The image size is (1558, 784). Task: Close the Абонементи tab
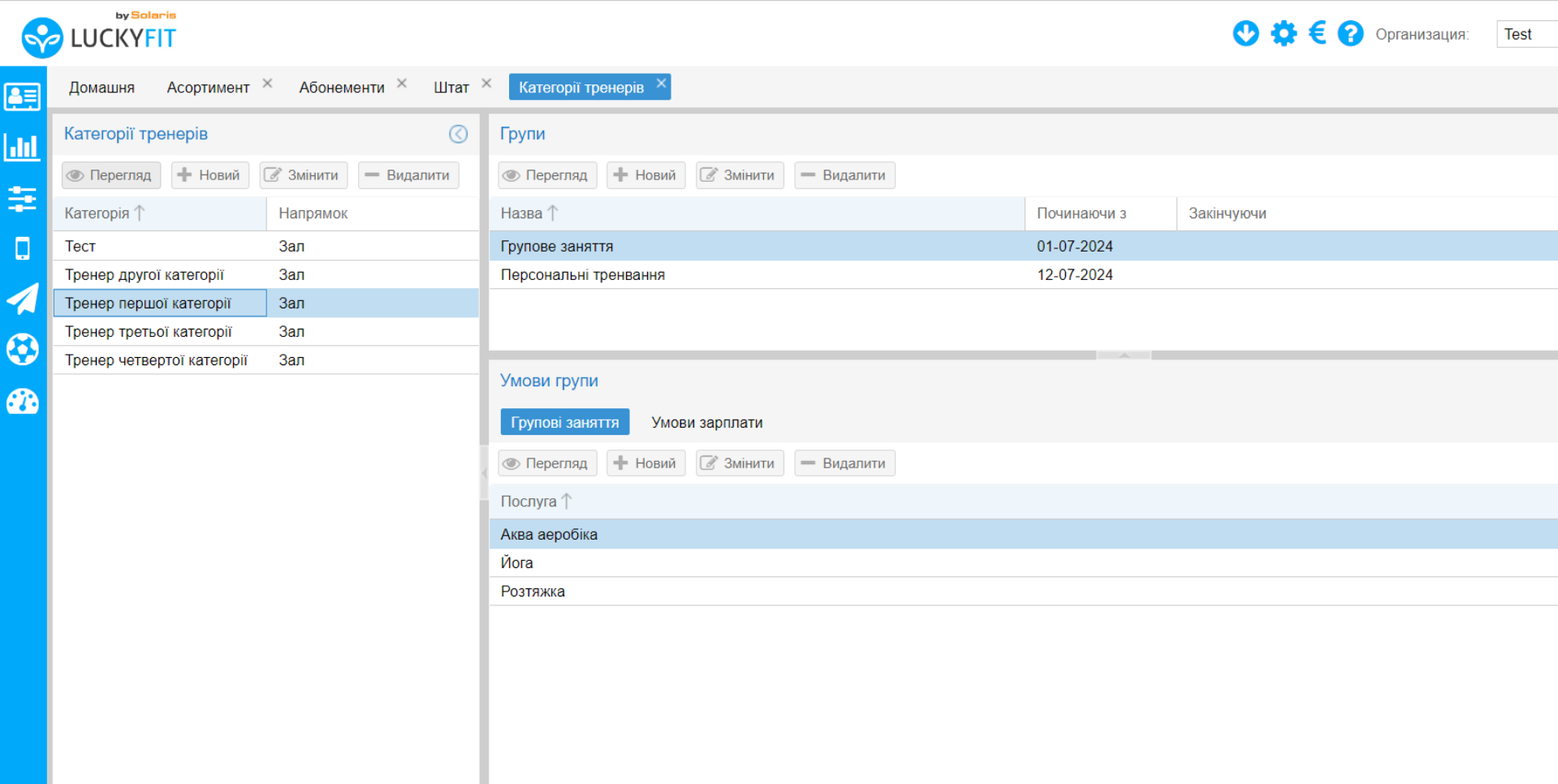coord(402,84)
